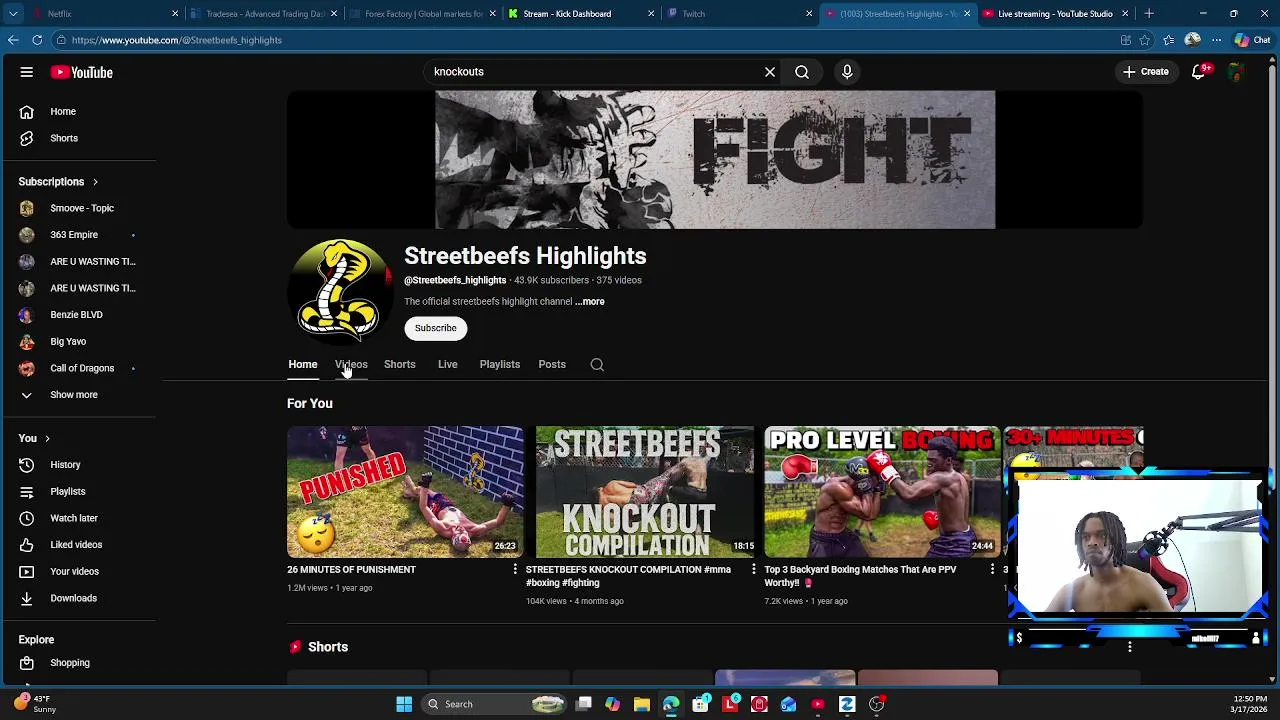Open the Copilot Chat button
Viewport: 1280px width, 720px height.
[x=1253, y=40]
